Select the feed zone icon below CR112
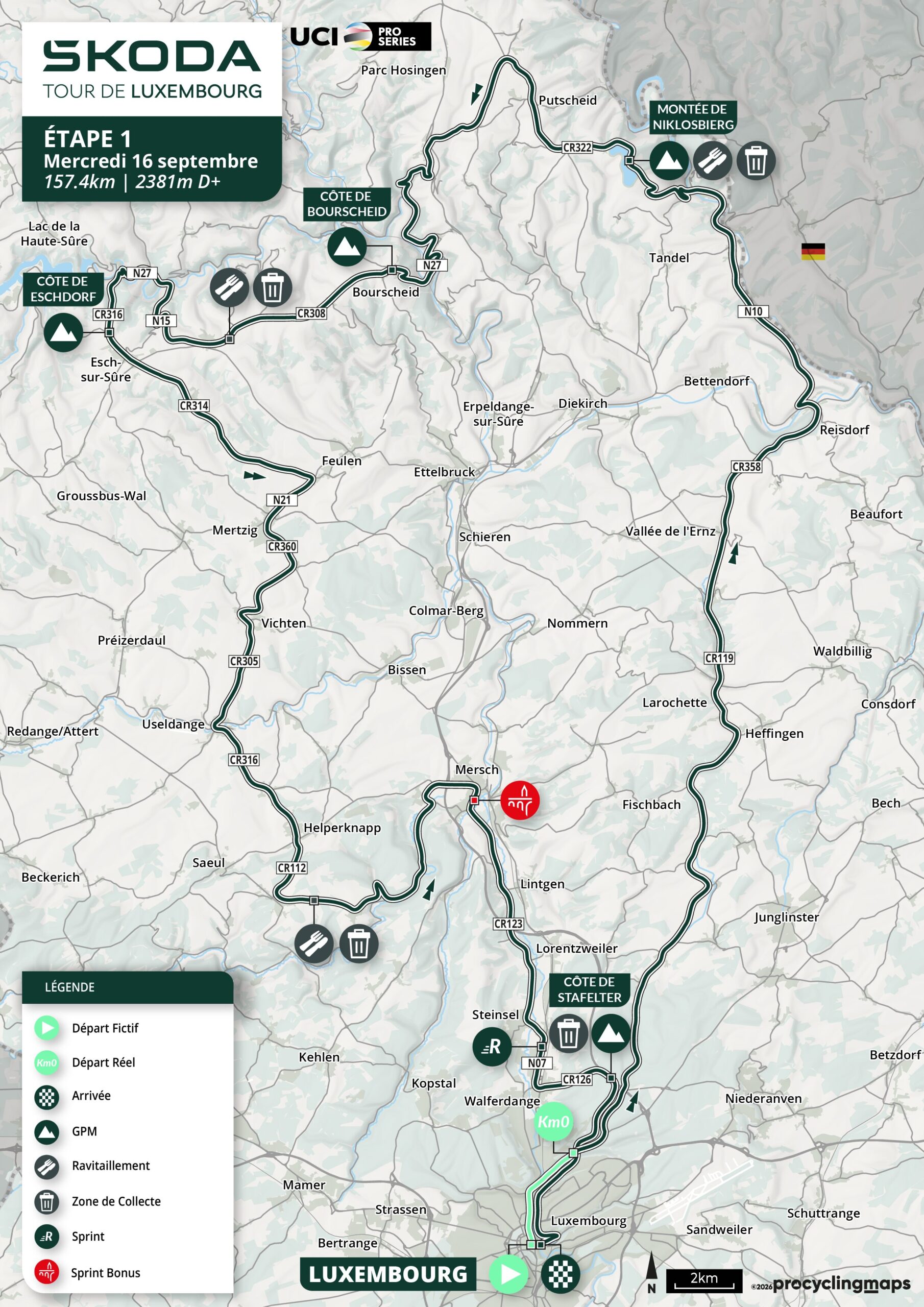The image size is (924, 1307). click(x=313, y=944)
